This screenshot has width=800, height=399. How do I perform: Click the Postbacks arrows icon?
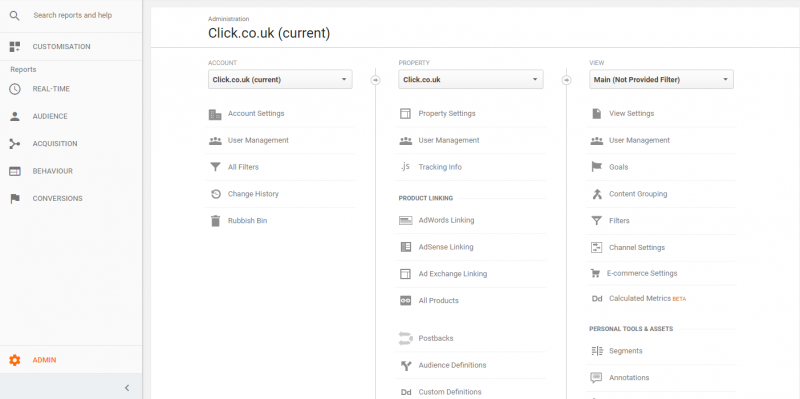(x=406, y=338)
